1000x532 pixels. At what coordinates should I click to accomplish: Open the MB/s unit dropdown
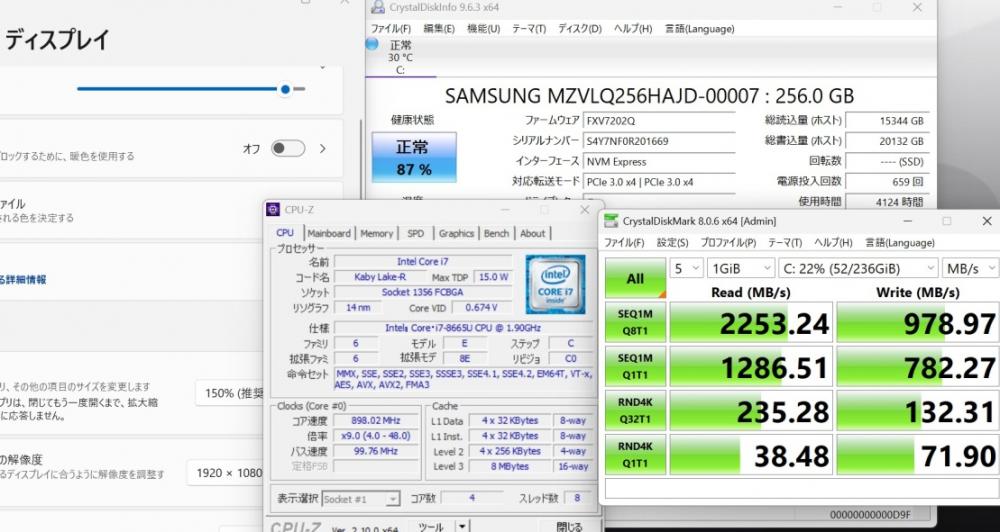point(971,269)
